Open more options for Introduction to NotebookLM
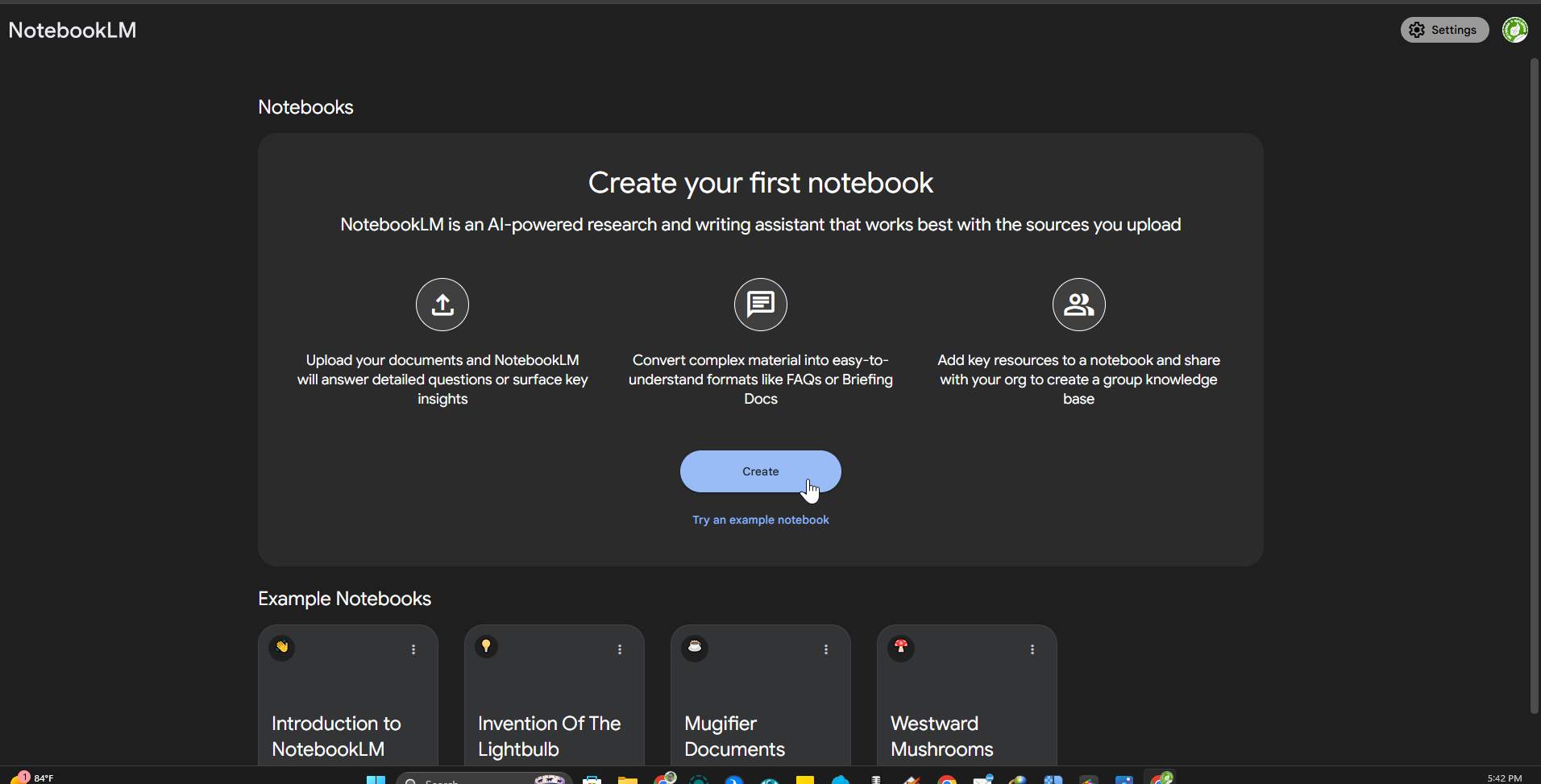Image resolution: width=1541 pixels, height=784 pixels. pyautogui.click(x=413, y=649)
